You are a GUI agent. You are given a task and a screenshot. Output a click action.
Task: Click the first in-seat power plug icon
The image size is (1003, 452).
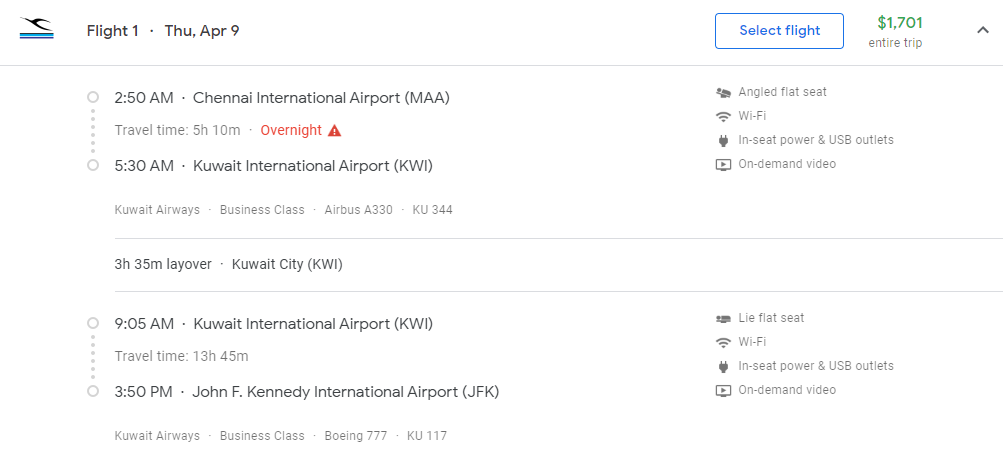click(723, 141)
